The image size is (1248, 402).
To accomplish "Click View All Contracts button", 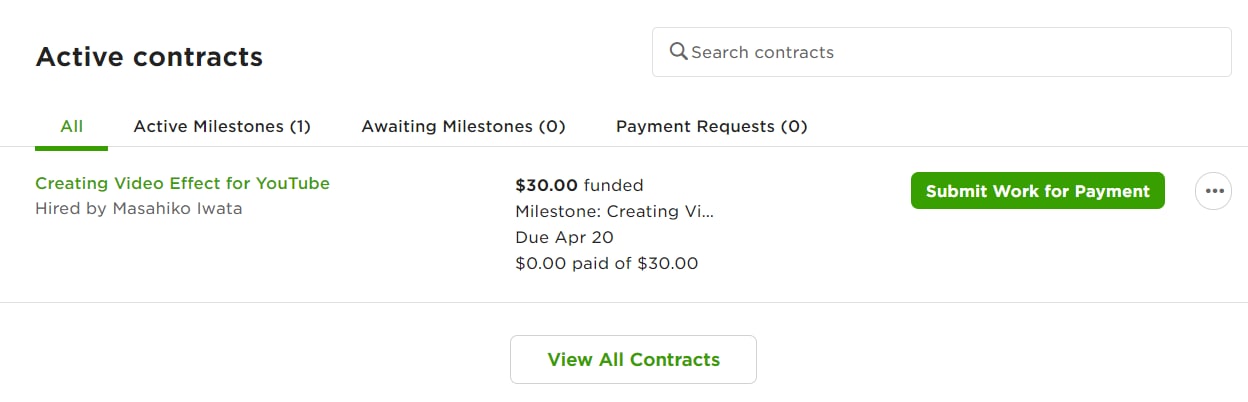I will (633, 359).
